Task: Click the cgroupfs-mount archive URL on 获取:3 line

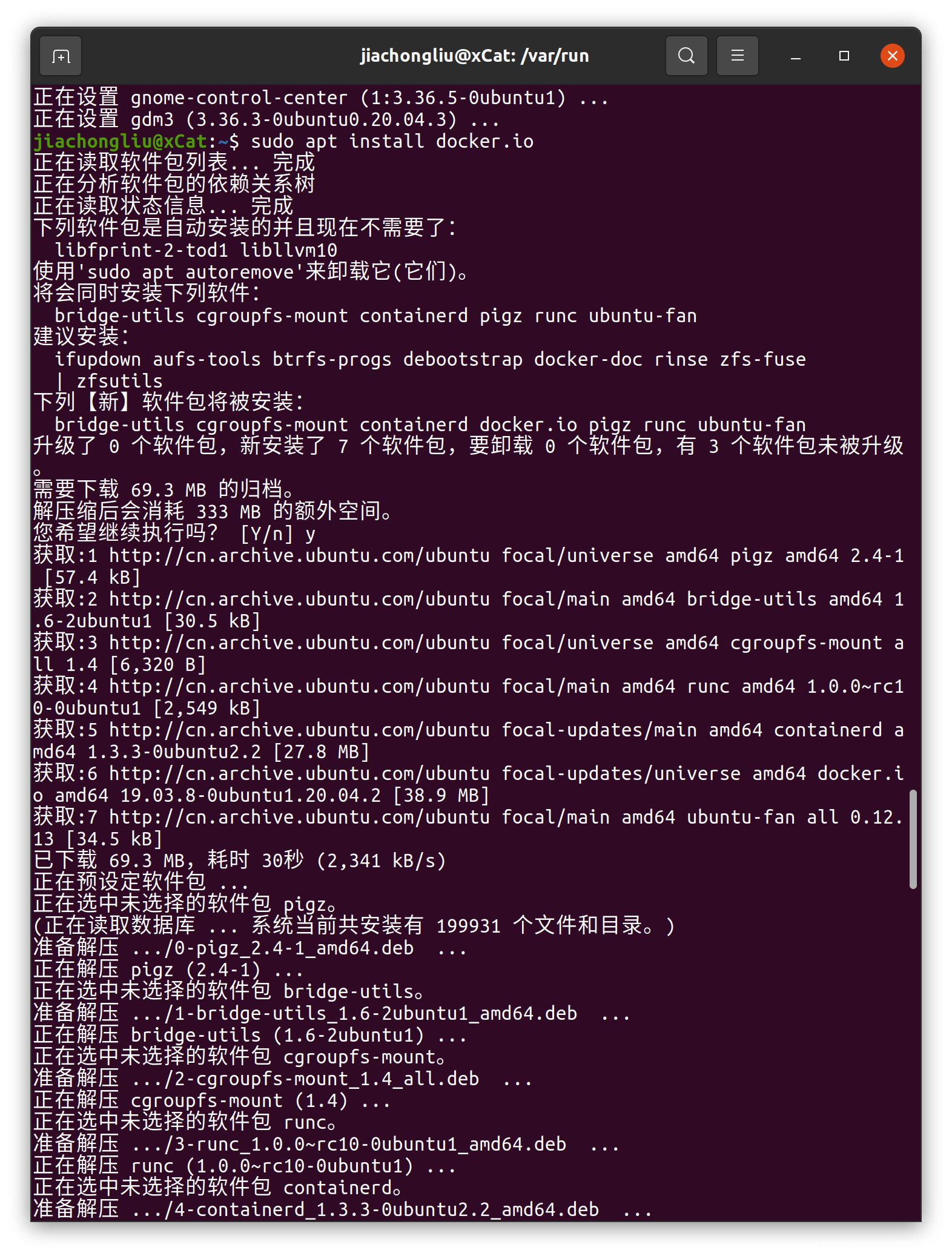Action: (x=299, y=643)
